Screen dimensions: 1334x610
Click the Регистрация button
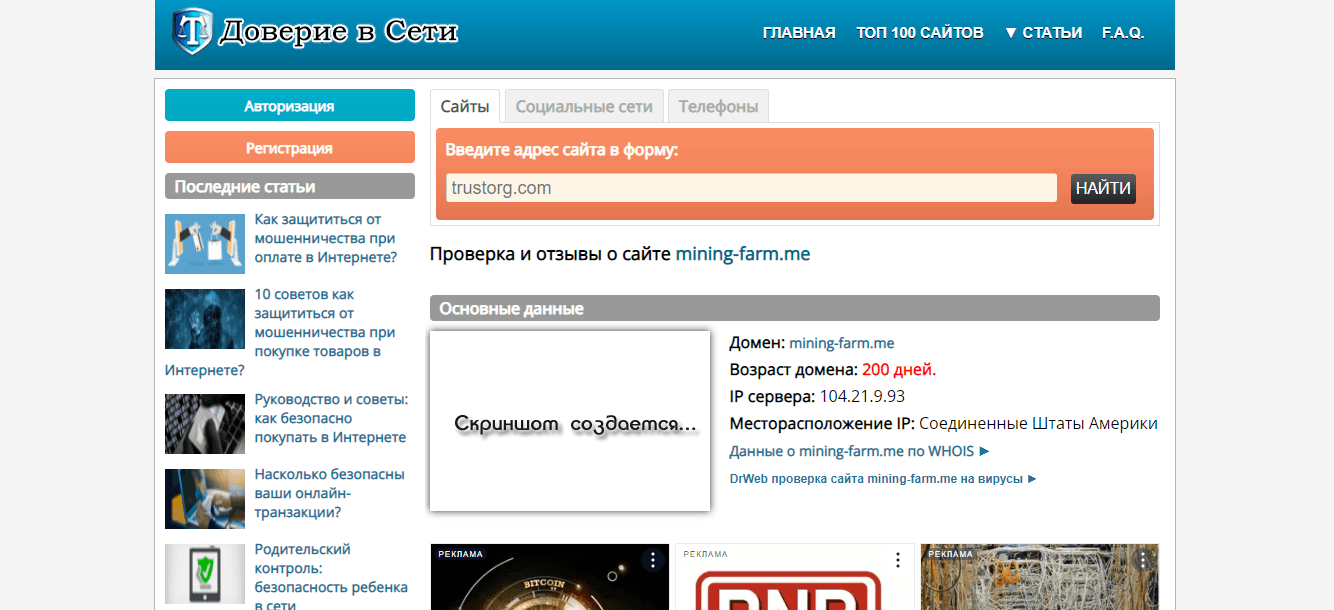[x=289, y=146]
